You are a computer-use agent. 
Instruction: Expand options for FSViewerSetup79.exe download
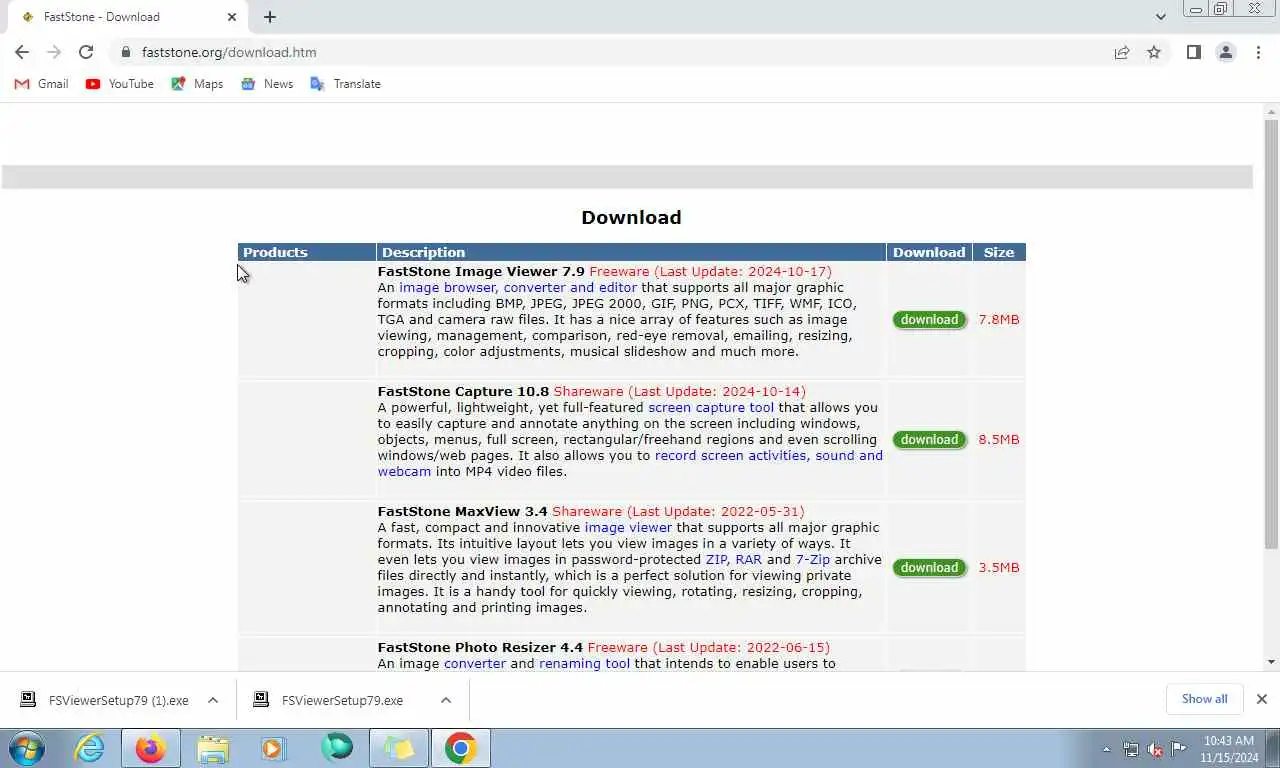pos(446,700)
